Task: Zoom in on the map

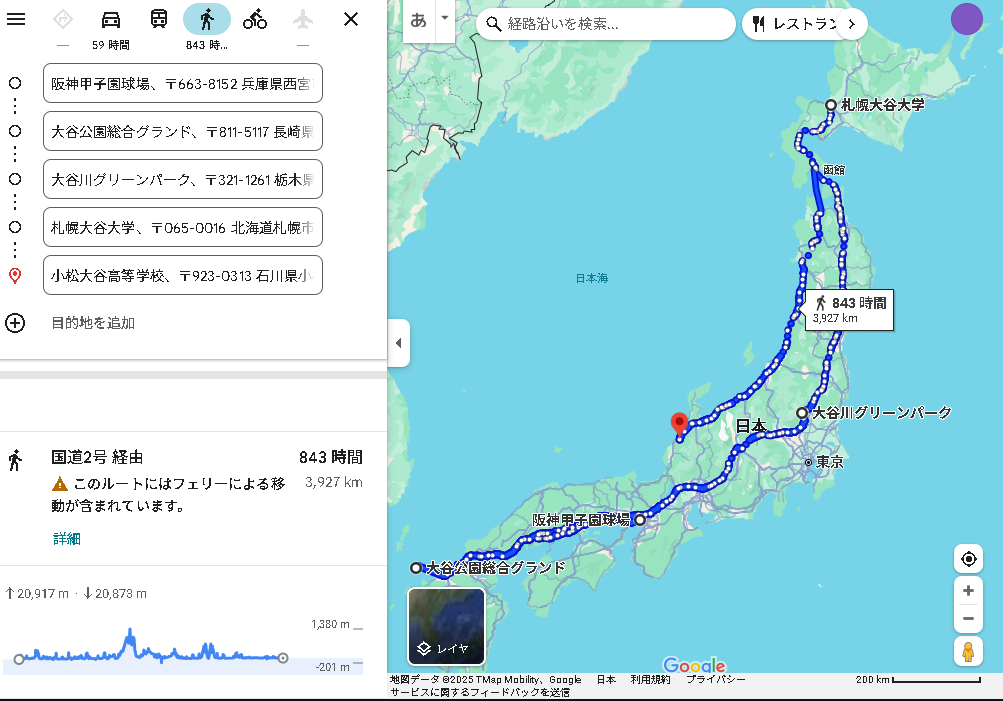Action: click(968, 590)
